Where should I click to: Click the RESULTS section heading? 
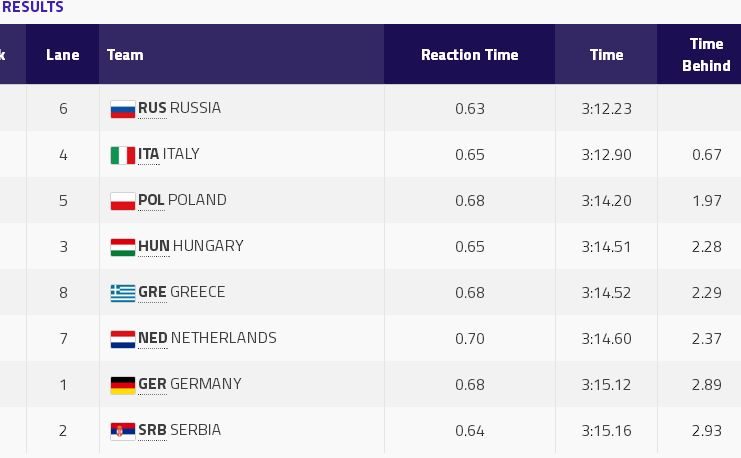tap(32, 8)
